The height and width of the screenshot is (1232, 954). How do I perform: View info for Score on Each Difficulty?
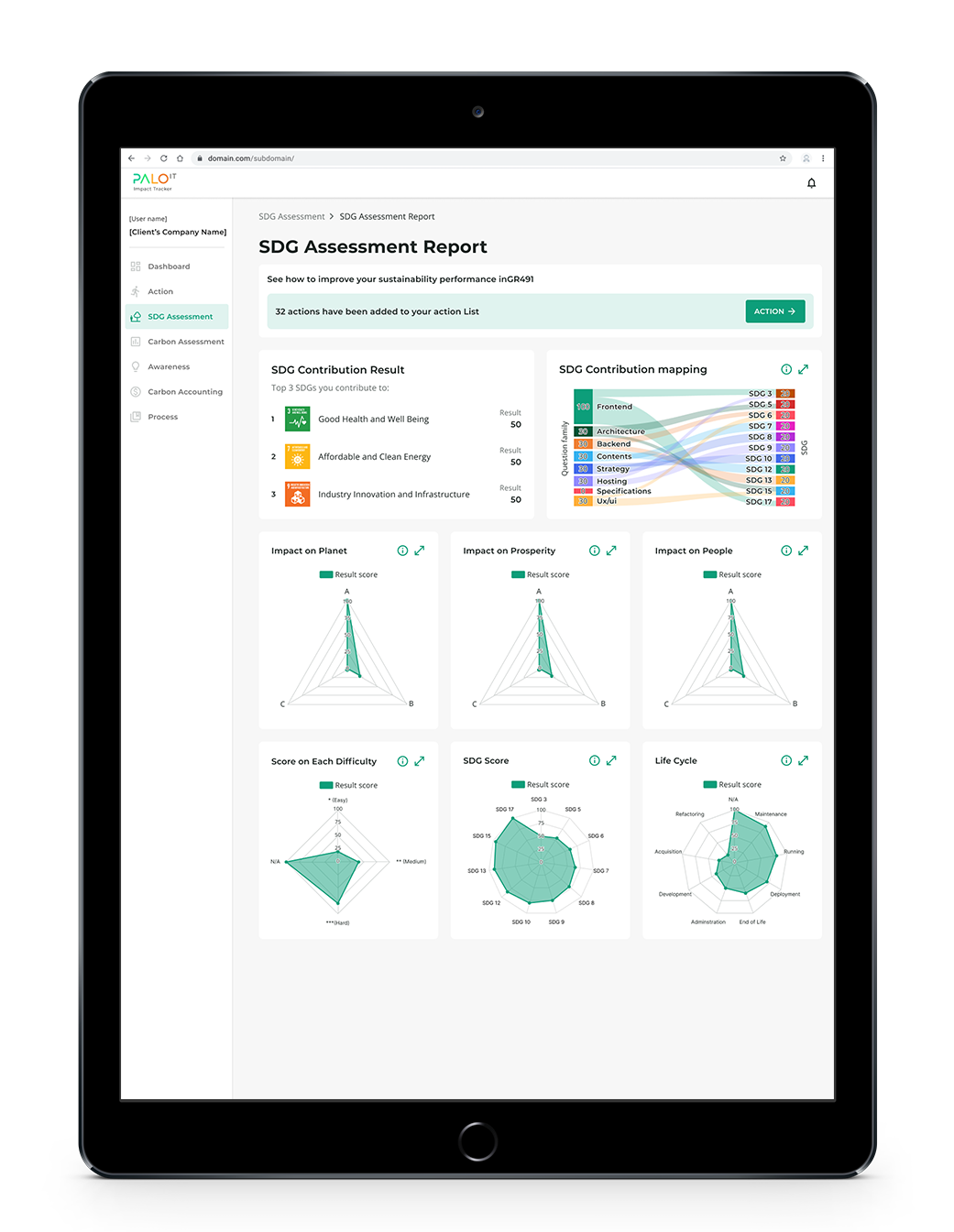pos(402,761)
